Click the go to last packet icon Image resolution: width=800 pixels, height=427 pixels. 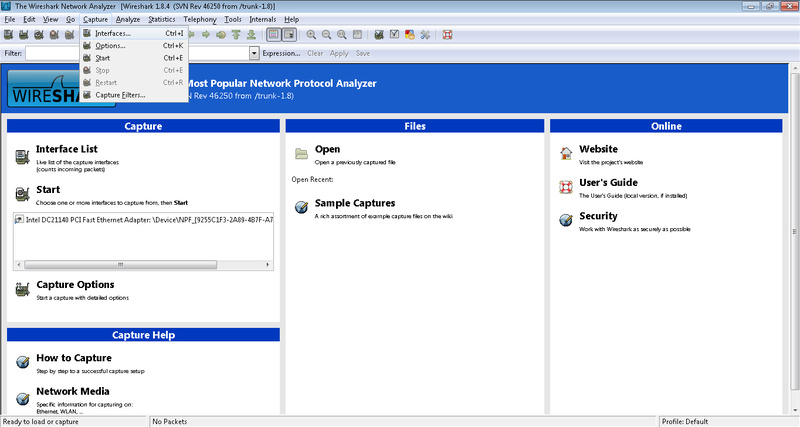[x=251, y=35]
